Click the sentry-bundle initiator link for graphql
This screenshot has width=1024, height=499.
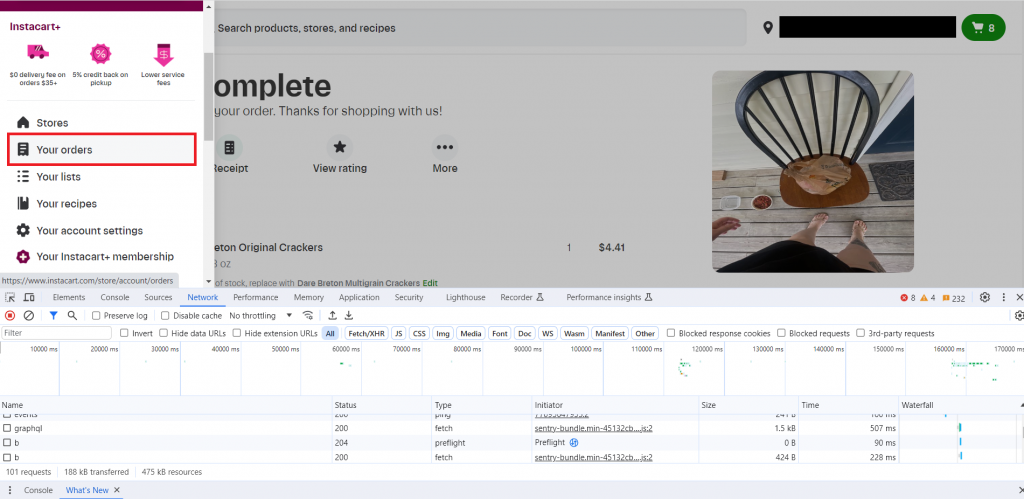pos(594,428)
